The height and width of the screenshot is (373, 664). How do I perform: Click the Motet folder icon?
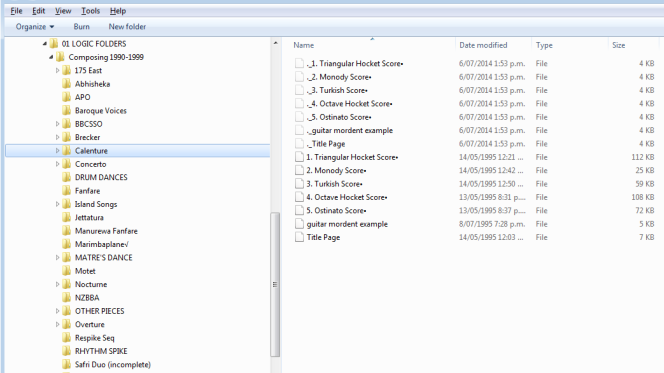pyautogui.click(x=66, y=271)
